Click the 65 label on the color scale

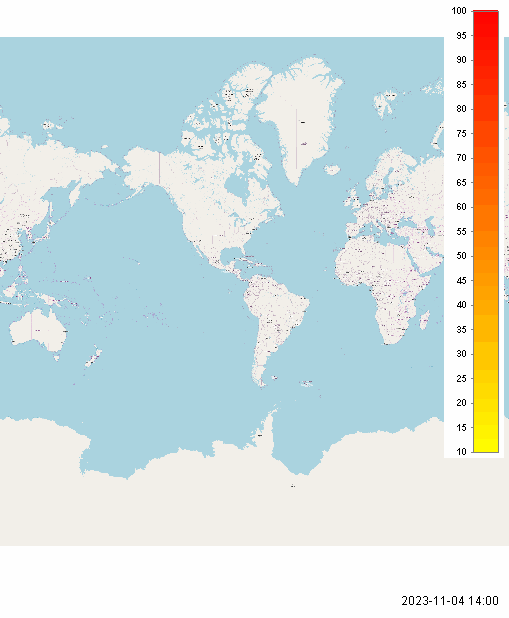pyautogui.click(x=461, y=182)
